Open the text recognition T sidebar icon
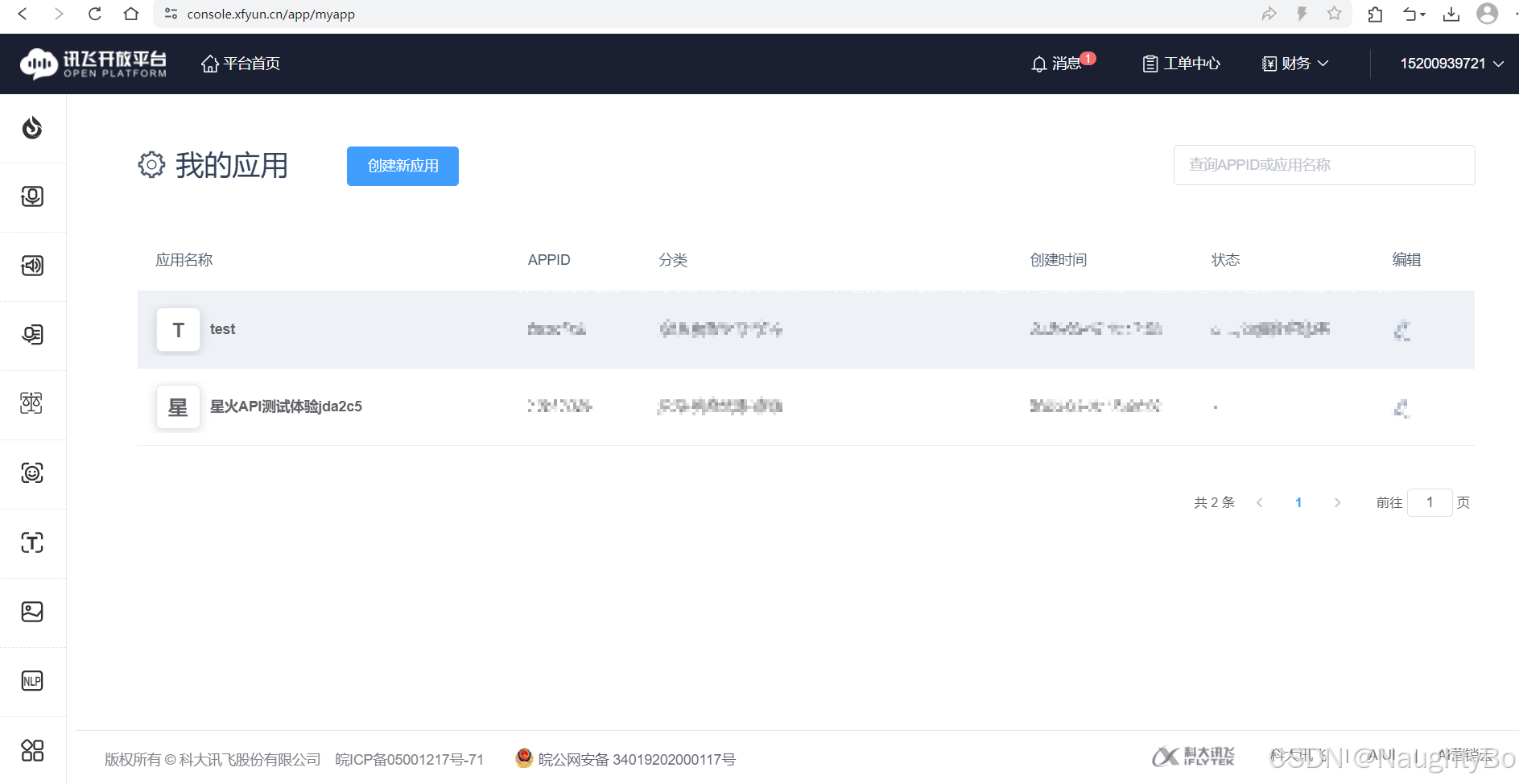 (32, 543)
